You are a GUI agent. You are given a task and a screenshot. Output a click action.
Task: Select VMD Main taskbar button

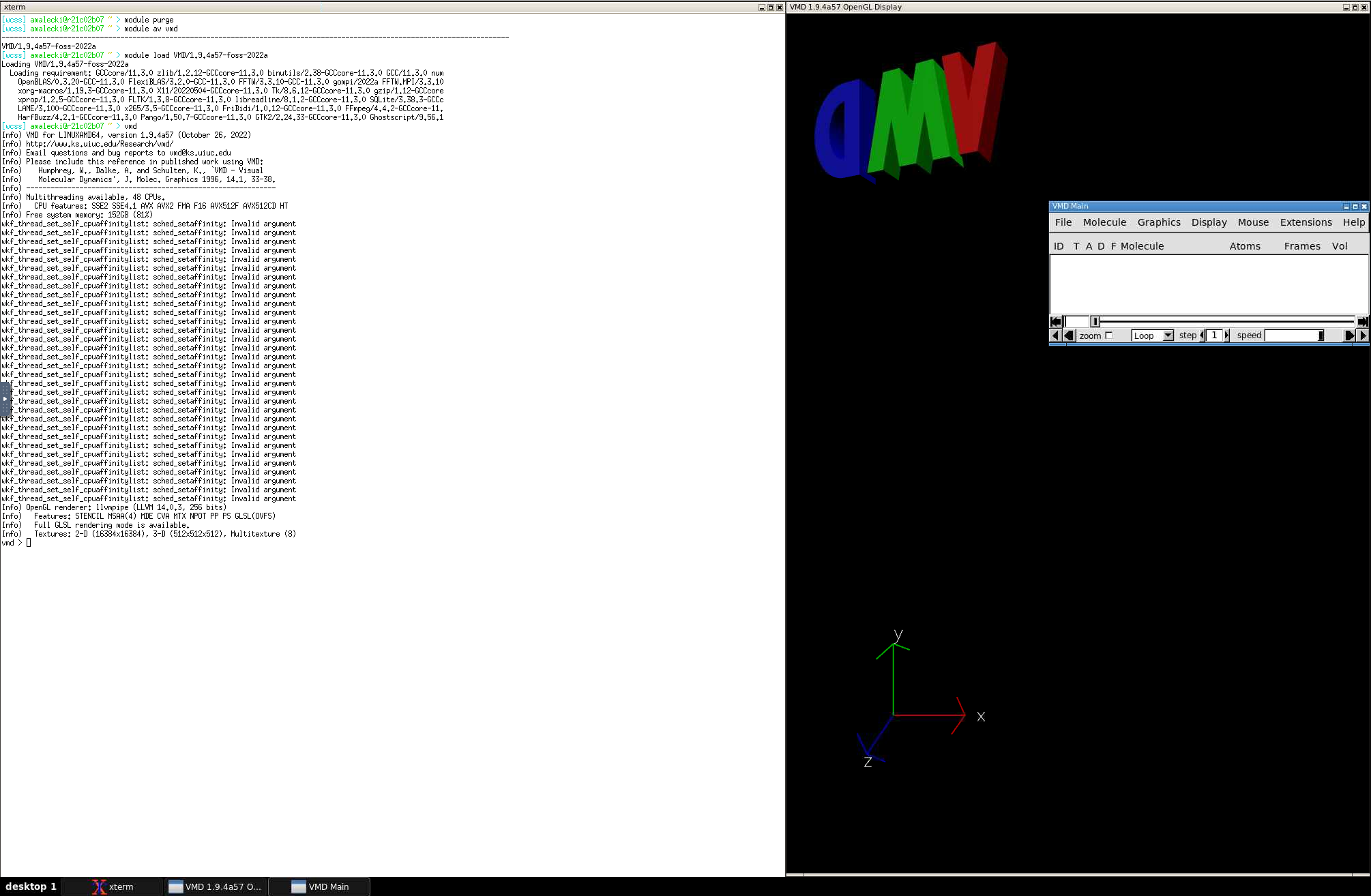(x=319, y=886)
